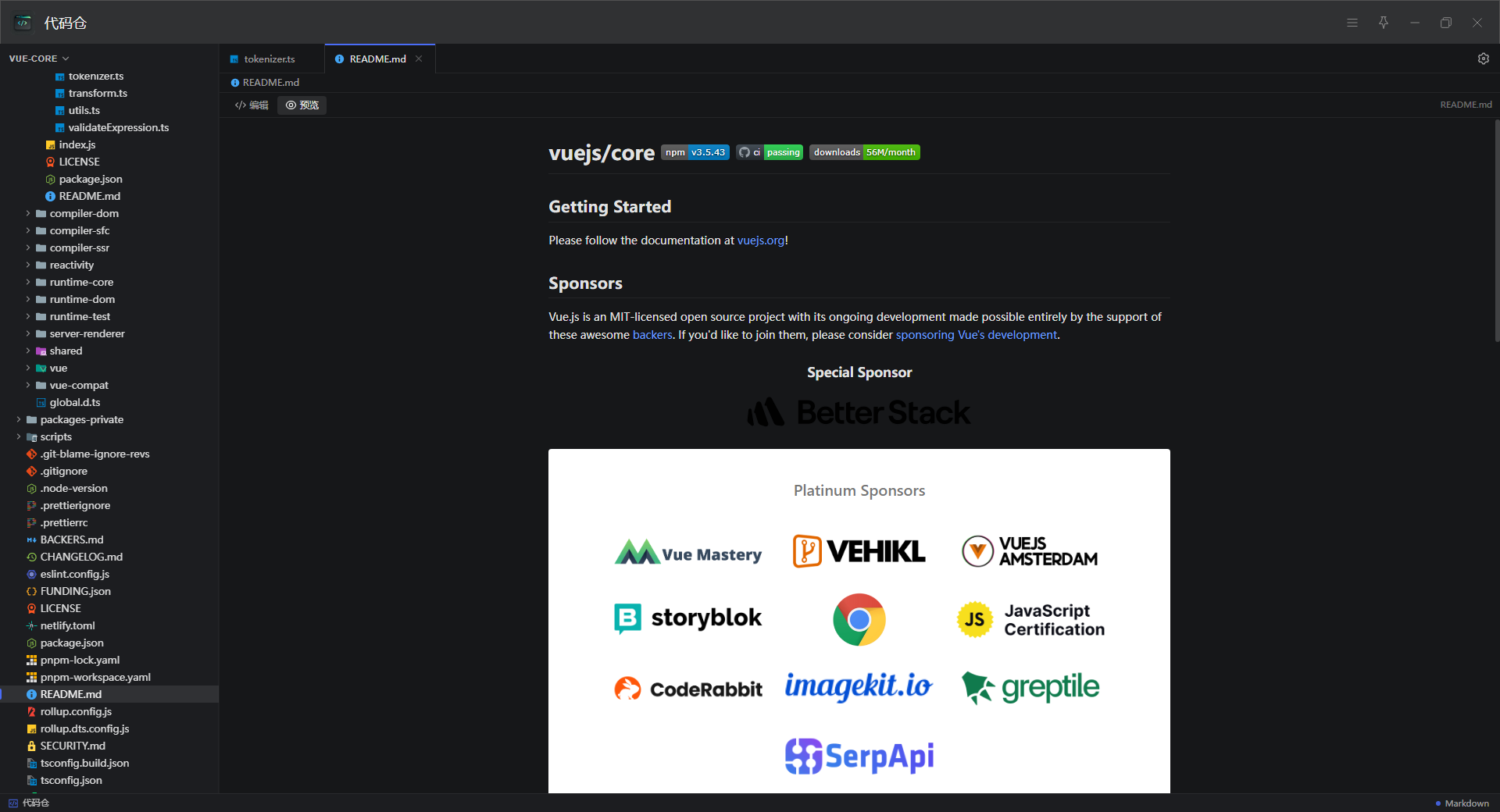
Task: Open the backers link
Action: (652, 335)
